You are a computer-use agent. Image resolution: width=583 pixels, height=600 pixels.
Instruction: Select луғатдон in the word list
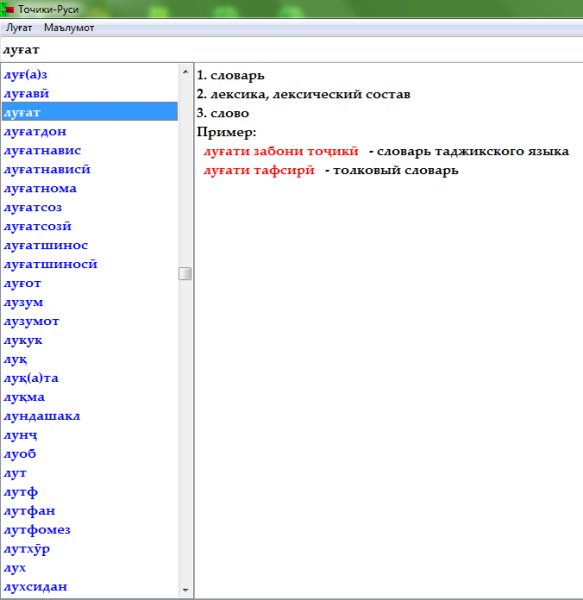(x=35, y=131)
